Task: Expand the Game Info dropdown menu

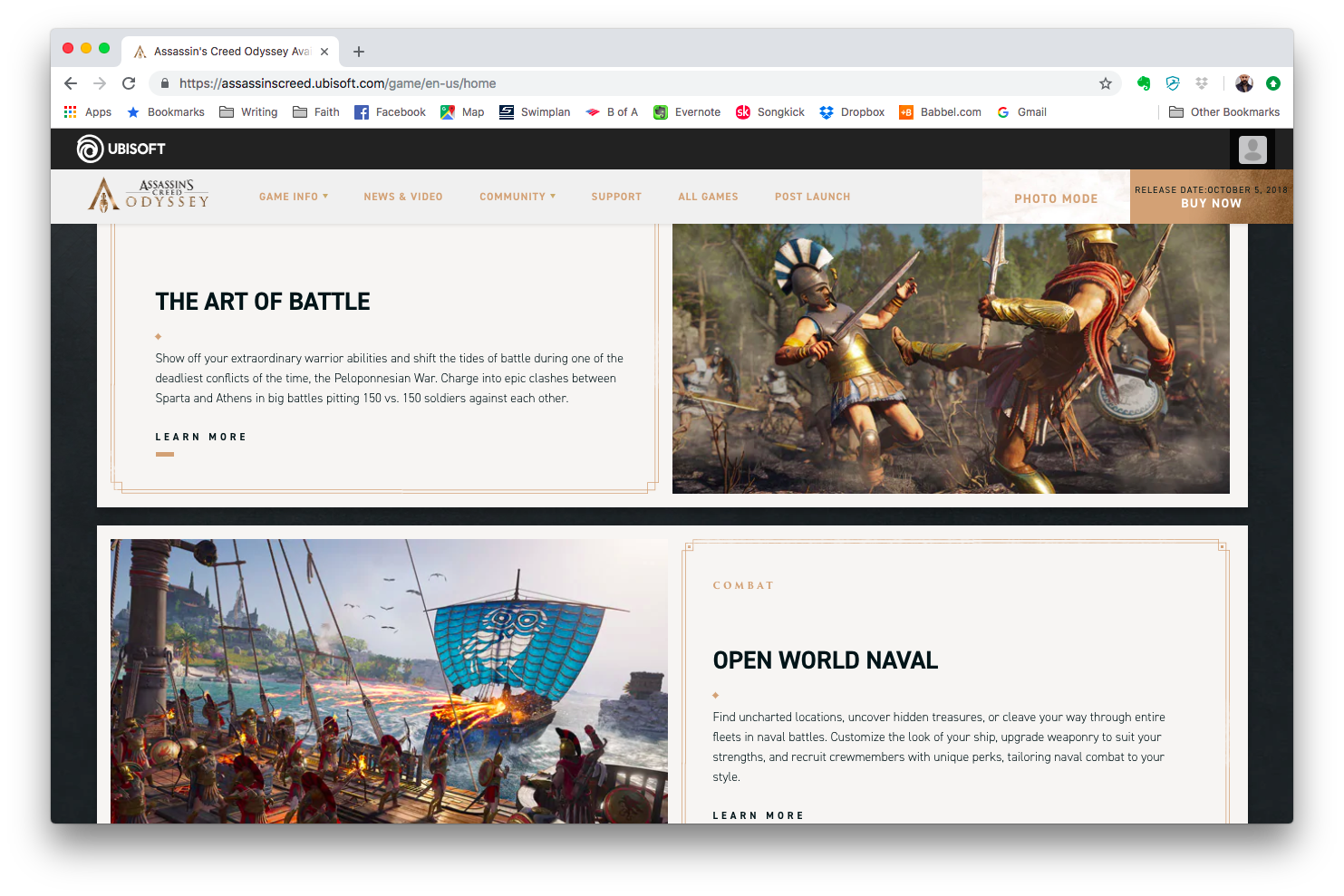Action: tap(294, 197)
